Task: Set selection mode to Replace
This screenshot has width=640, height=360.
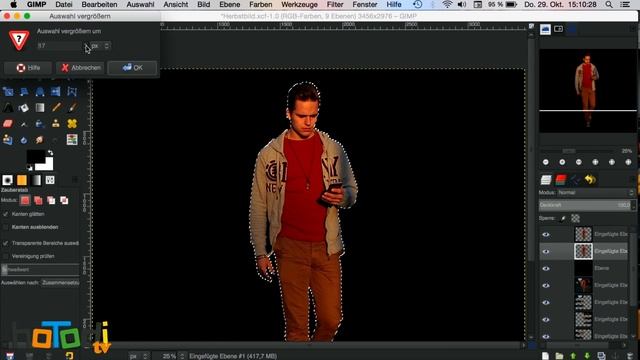Action: (25, 200)
